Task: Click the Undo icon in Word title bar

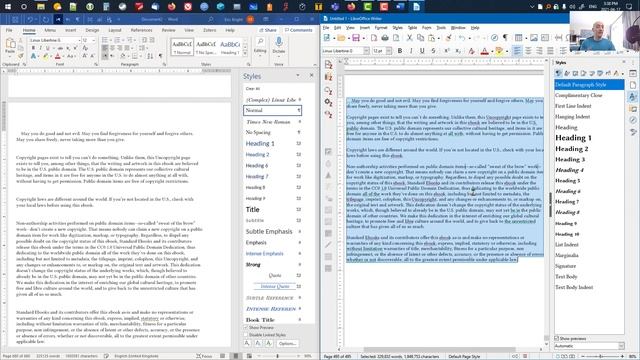Action: pyautogui.click(x=30, y=19)
